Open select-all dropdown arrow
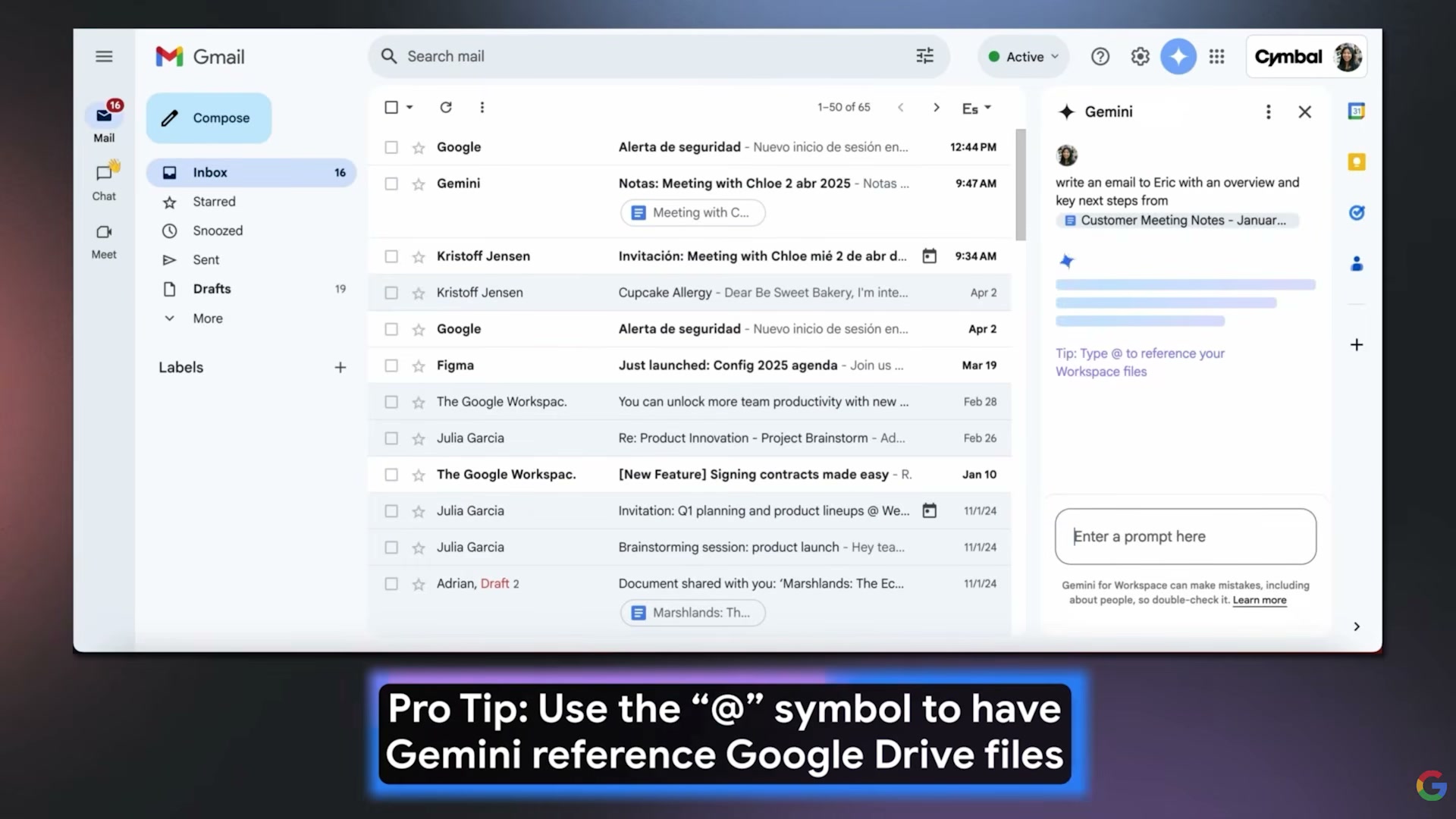 409,108
